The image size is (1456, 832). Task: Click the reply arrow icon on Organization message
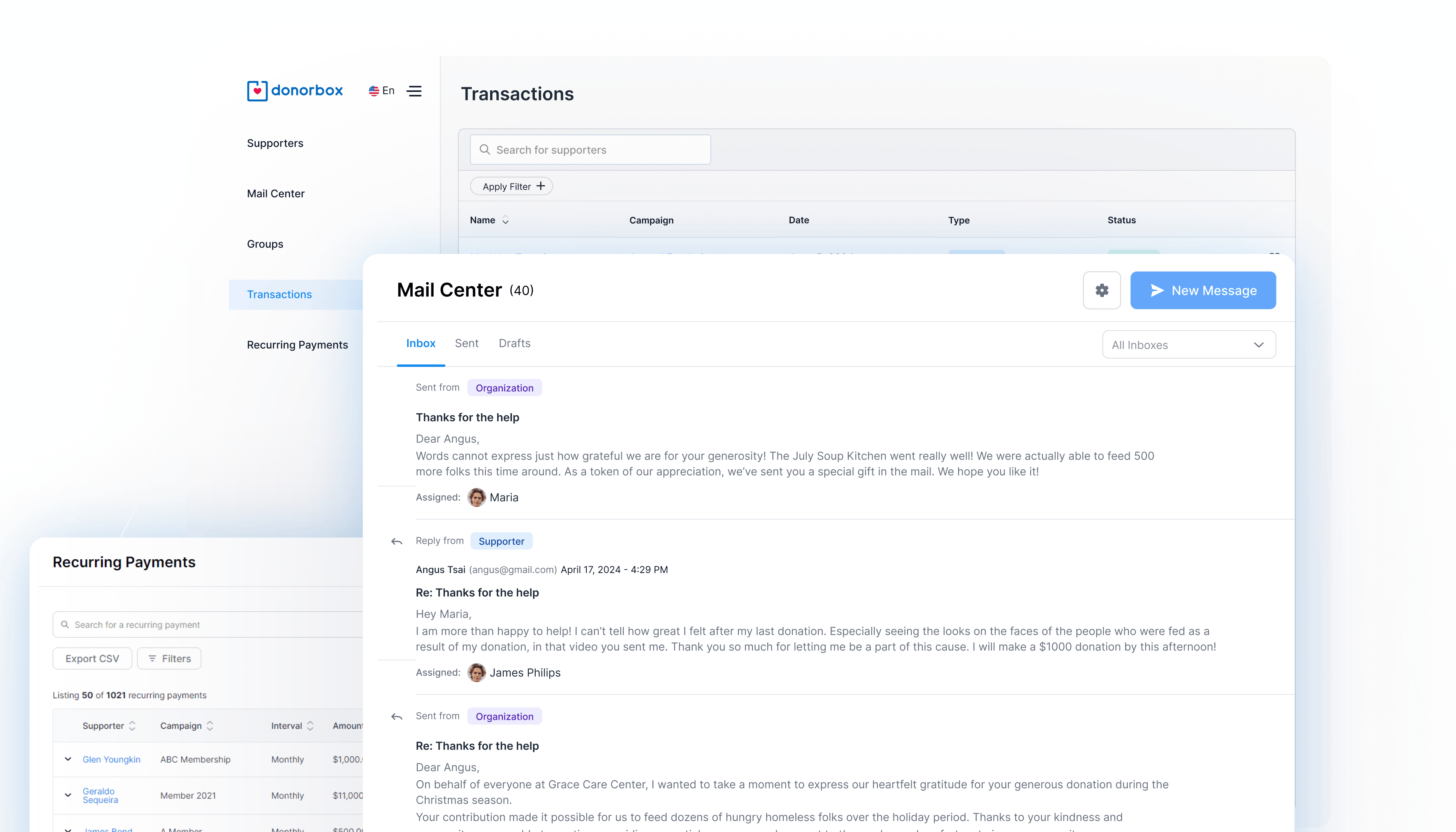click(397, 715)
